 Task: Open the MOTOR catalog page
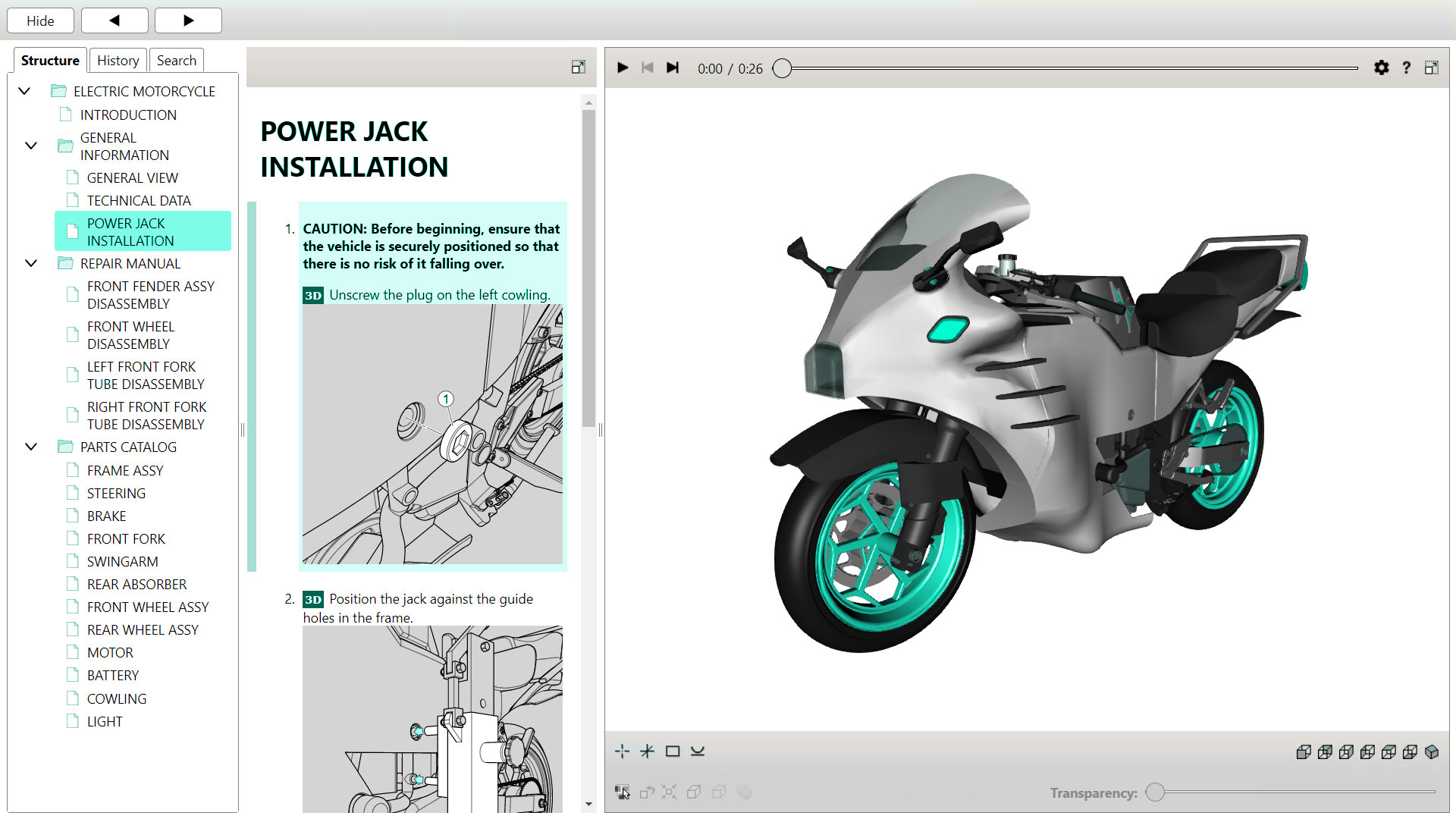[x=109, y=652]
